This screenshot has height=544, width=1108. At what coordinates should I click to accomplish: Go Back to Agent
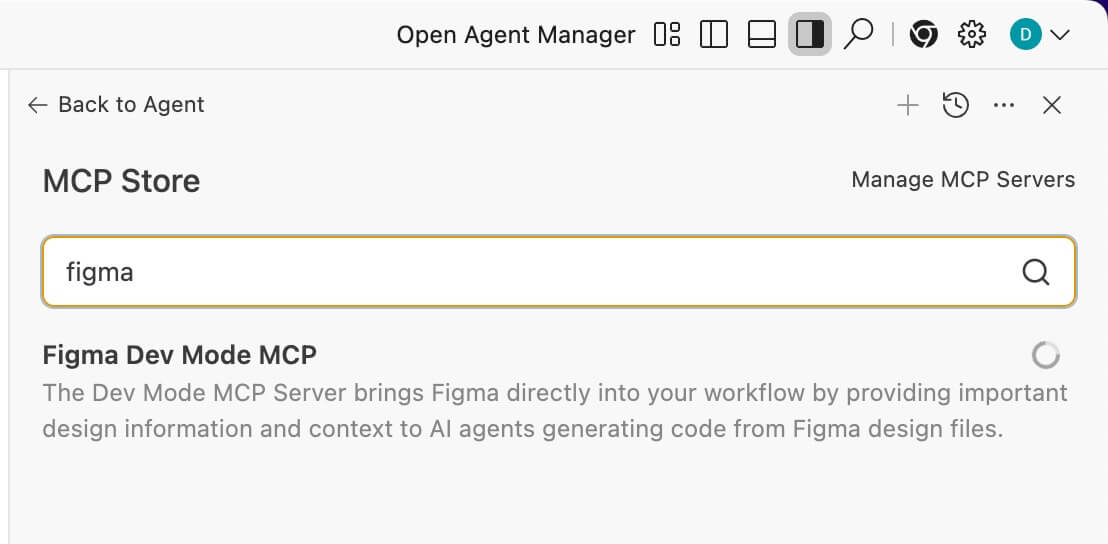coord(116,105)
